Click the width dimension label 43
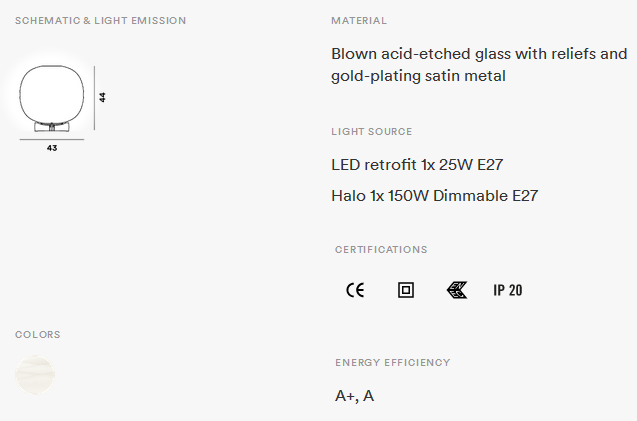This screenshot has width=637, height=421. point(52,148)
